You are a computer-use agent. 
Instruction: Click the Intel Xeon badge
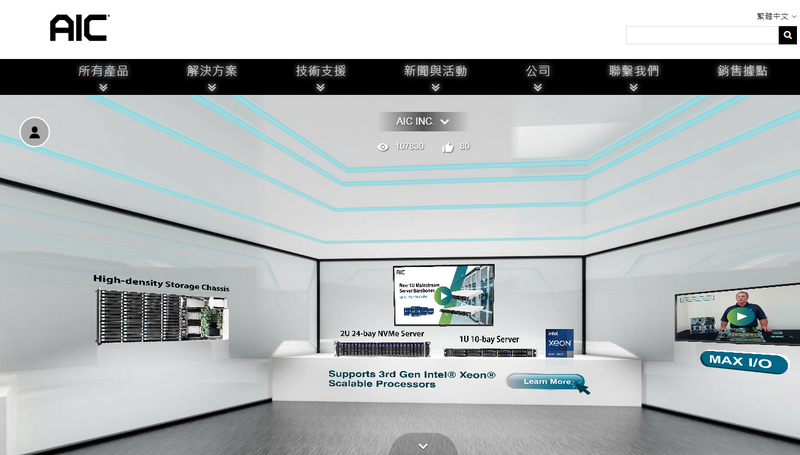pyautogui.click(x=559, y=343)
